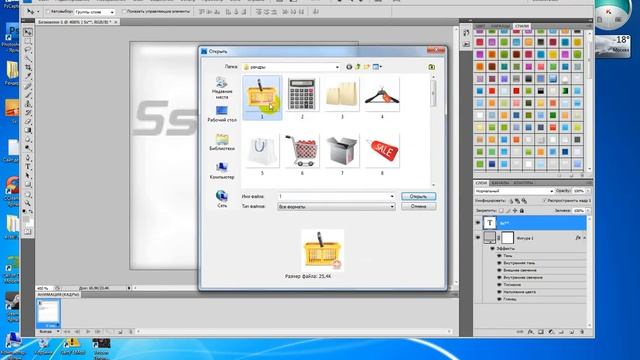
Task: Click the first style swatch in Styles panel
Action: tap(480, 31)
